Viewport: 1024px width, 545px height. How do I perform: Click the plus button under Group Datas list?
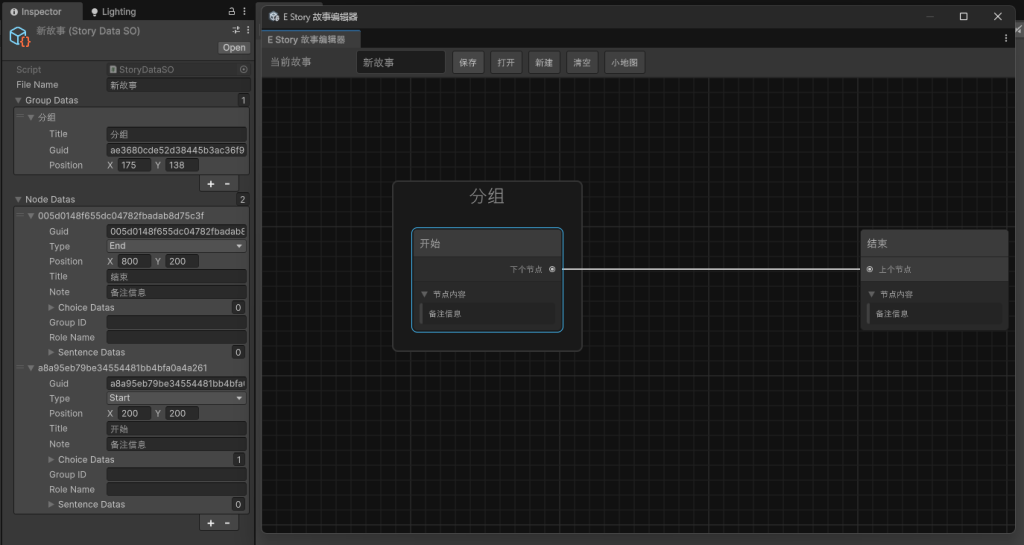(x=211, y=184)
